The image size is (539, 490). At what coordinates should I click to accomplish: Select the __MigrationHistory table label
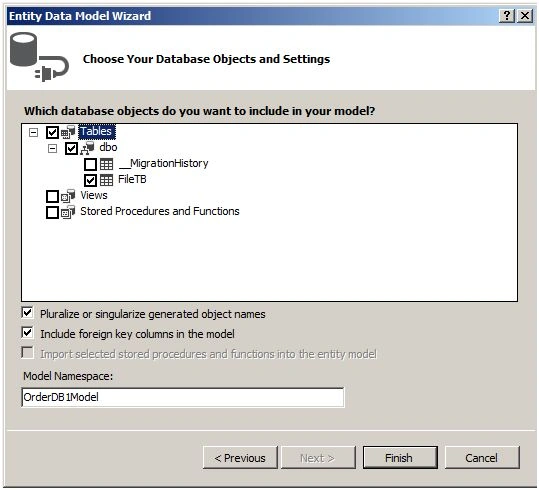[164, 163]
